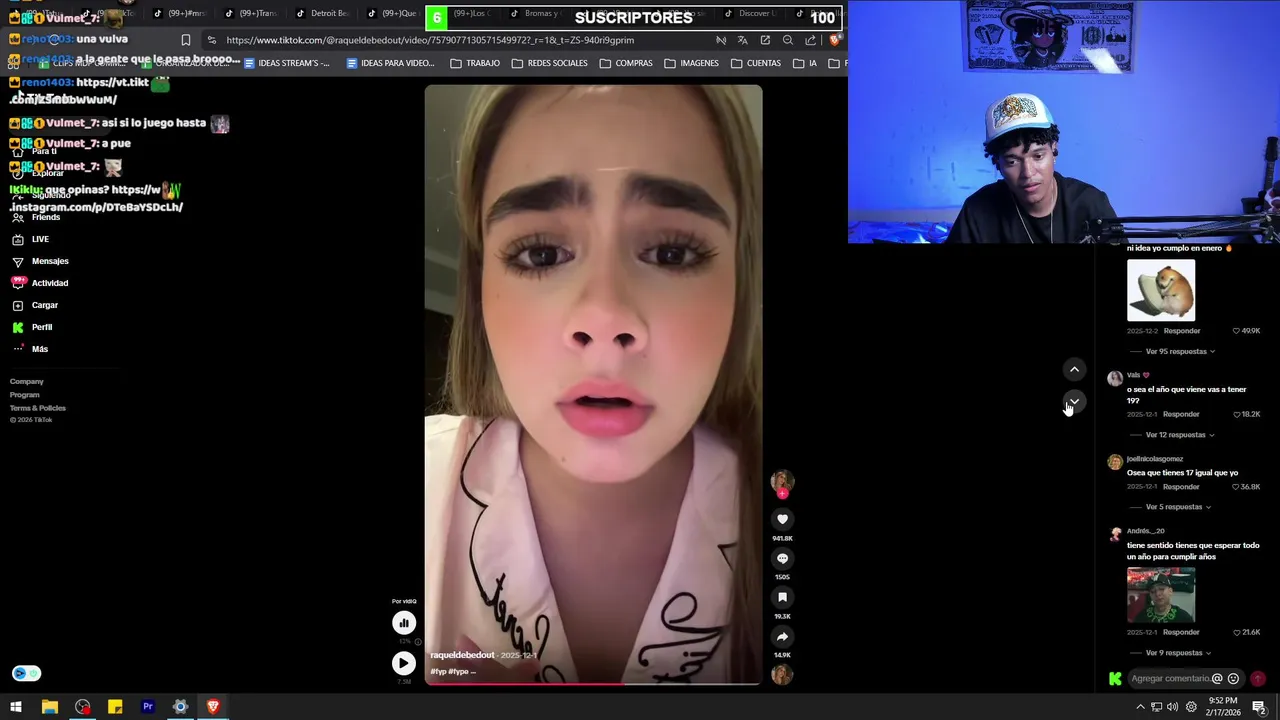This screenshot has height=720, width=1280.
Task: Go to previous video with up chevron
Action: (x=1074, y=370)
